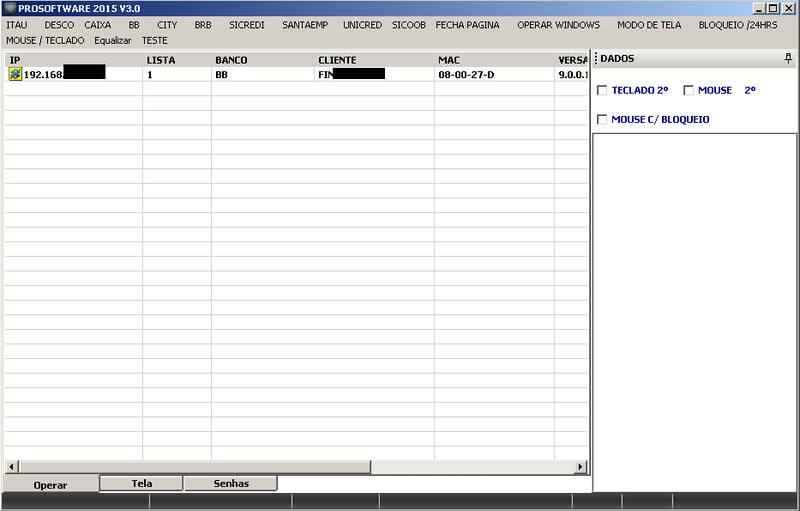This screenshot has height=511, width=800.
Task: Enable the TECLADO 2º checkbox
Action: point(602,91)
